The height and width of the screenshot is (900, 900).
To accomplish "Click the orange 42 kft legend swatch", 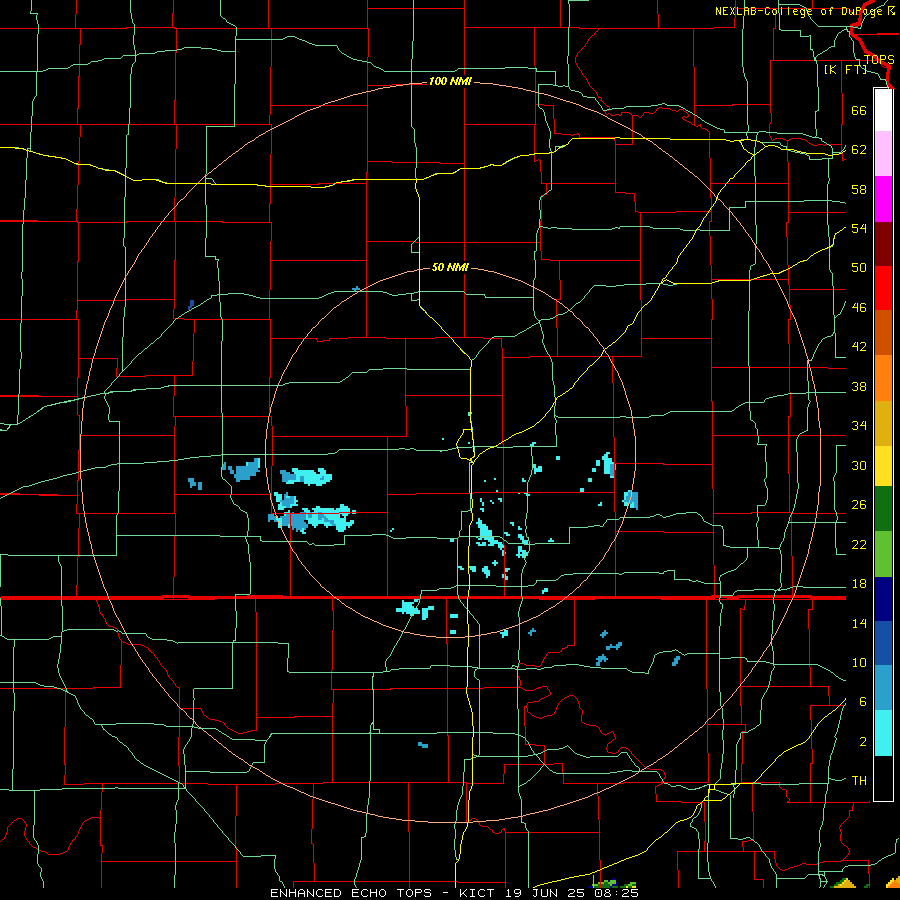I will coord(883,378).
